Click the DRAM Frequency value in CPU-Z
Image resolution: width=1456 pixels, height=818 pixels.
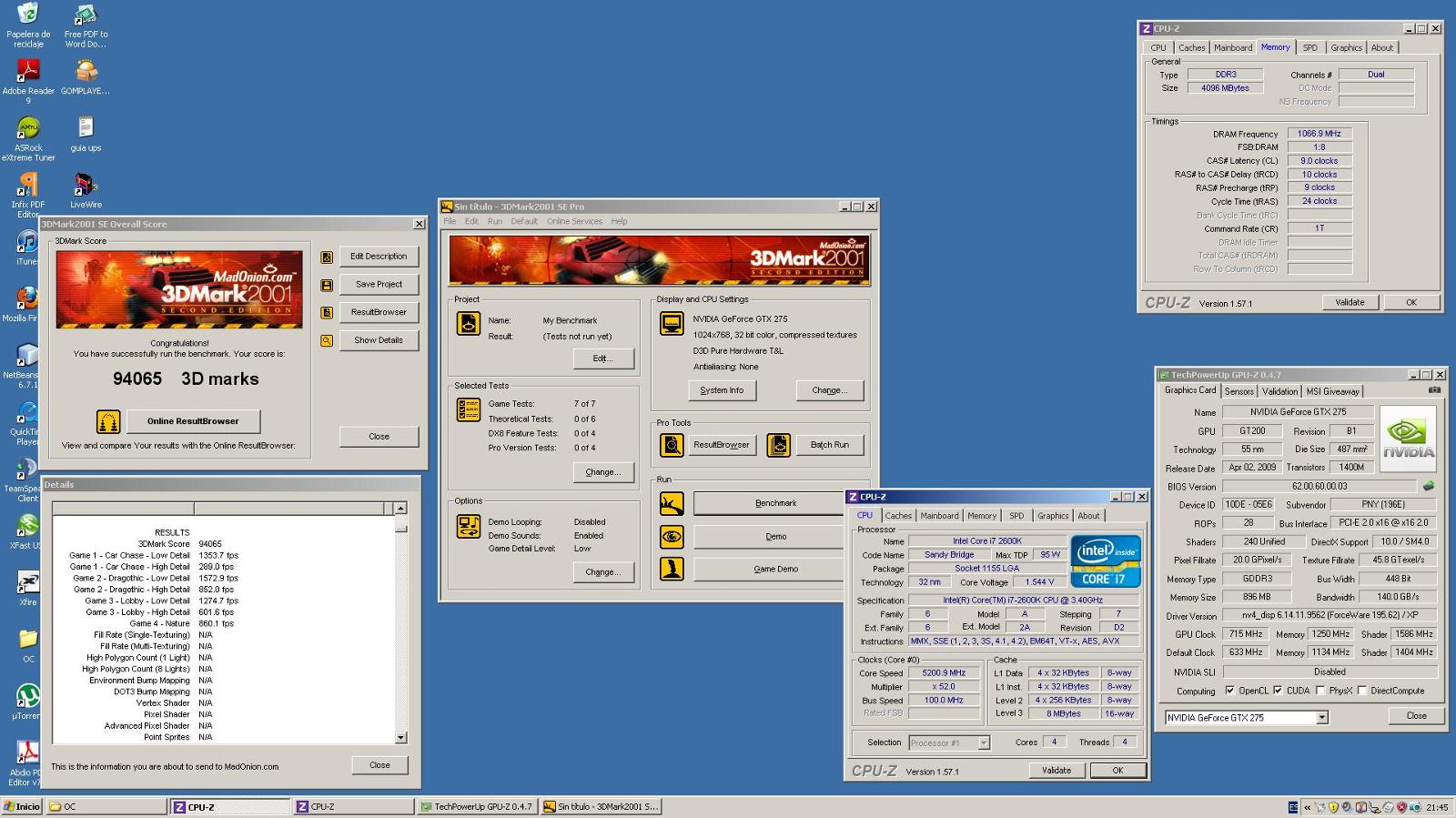click(1319, 134)
